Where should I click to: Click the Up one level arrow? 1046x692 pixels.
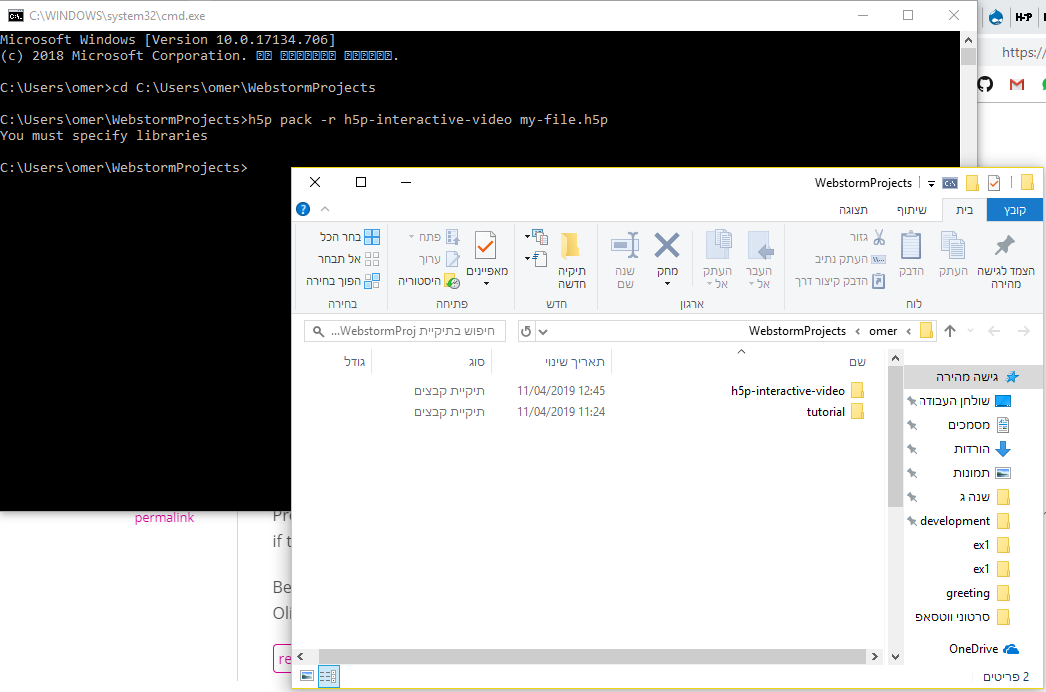(950, 331)
